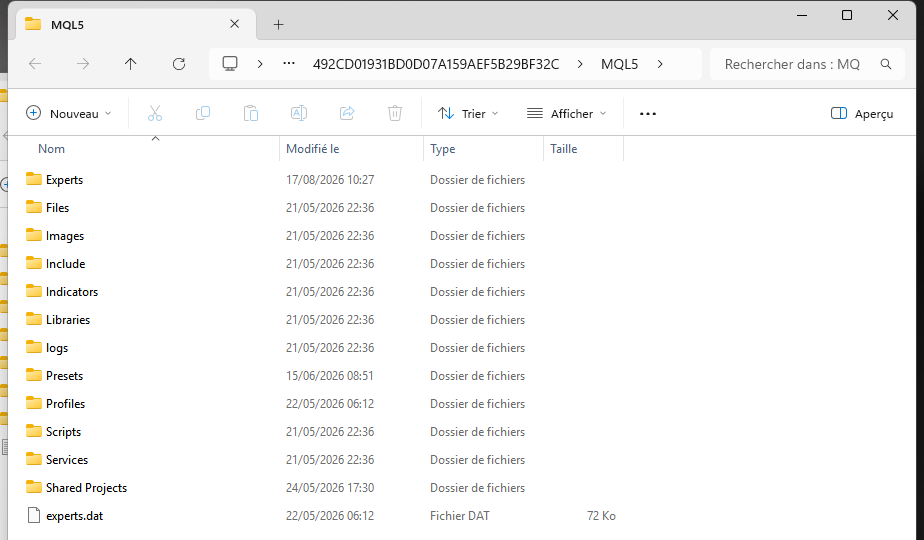Viewport: 924px width, 540px height.
Task: Click the Fichier DAT type cell
Action: (460, 516)
